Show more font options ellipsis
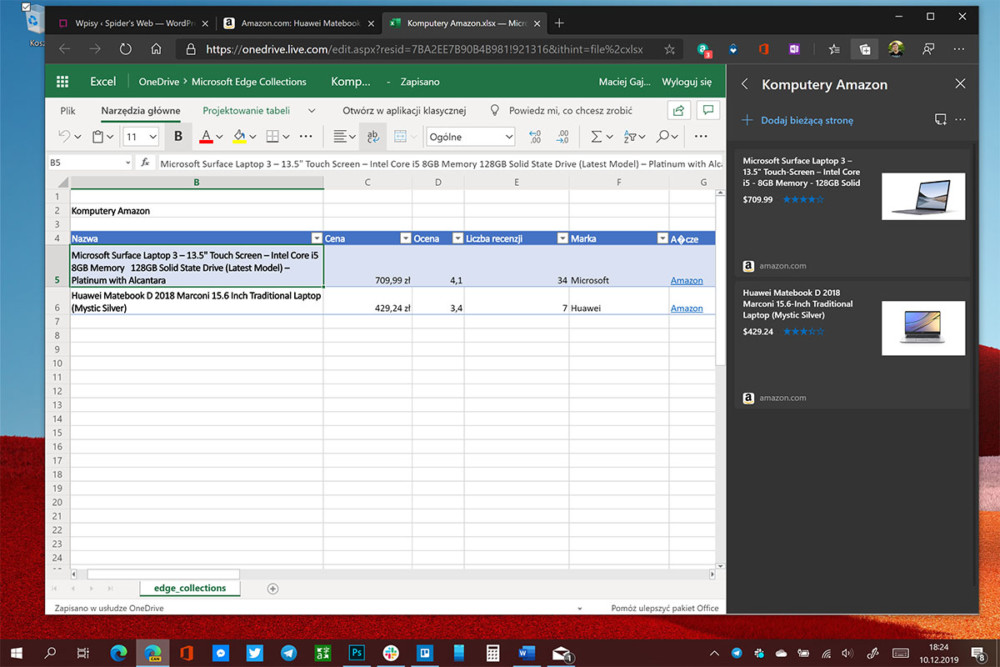 click(306, 136)
